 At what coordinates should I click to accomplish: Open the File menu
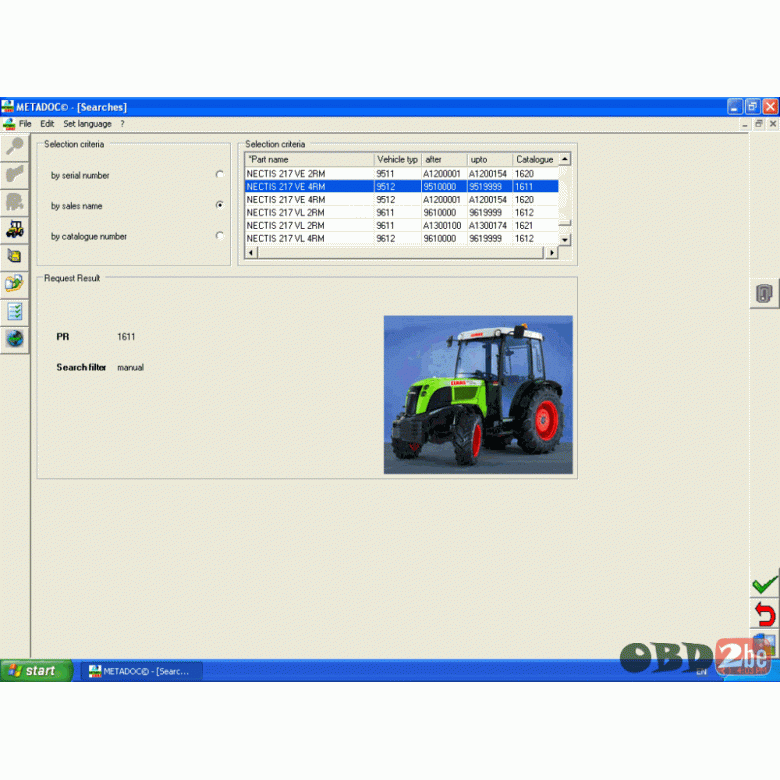(x=25, y=124)
